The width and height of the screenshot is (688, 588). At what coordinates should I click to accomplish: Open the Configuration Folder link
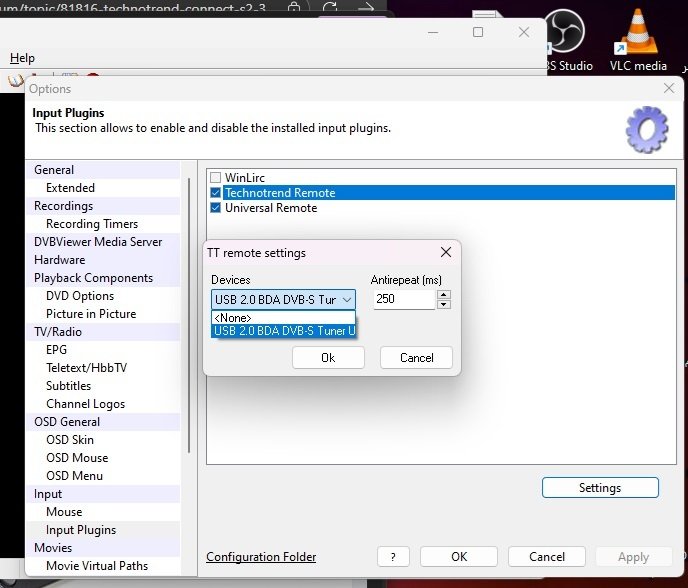(x=261, y=557)
